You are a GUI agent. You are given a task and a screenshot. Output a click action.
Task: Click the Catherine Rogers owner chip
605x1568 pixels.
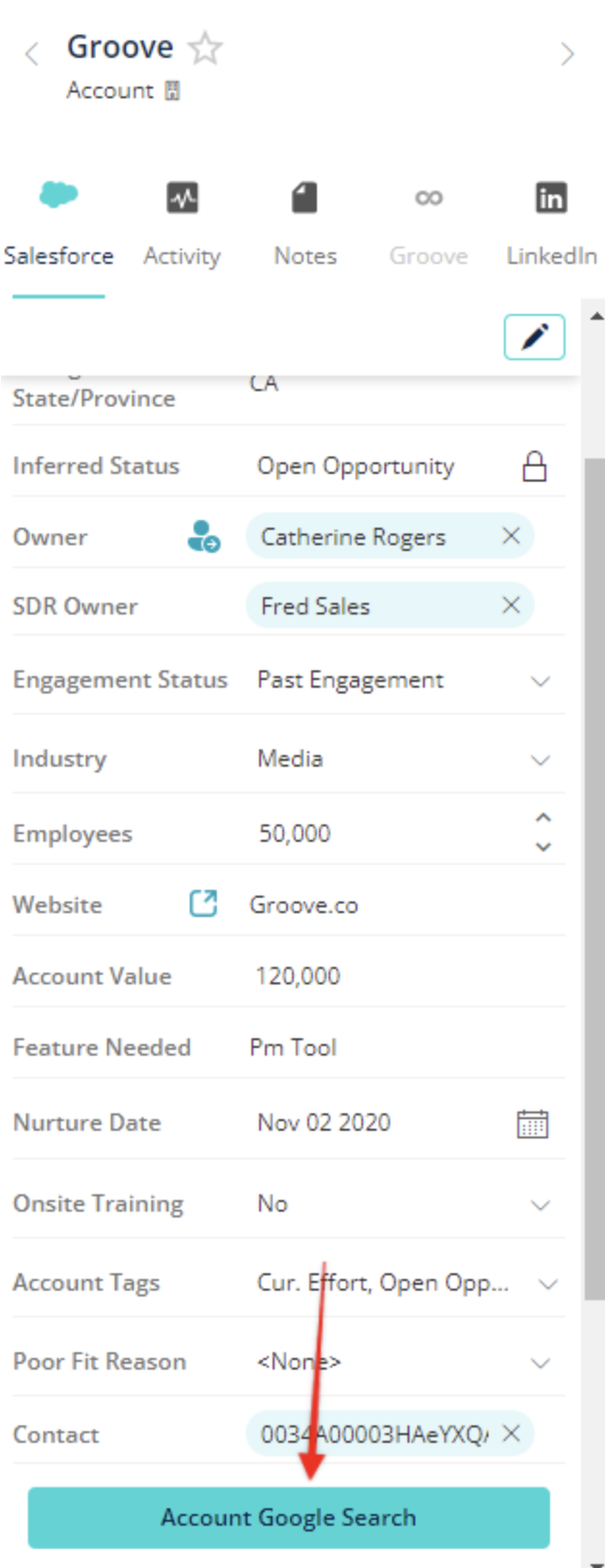click(x=389, y=536)
